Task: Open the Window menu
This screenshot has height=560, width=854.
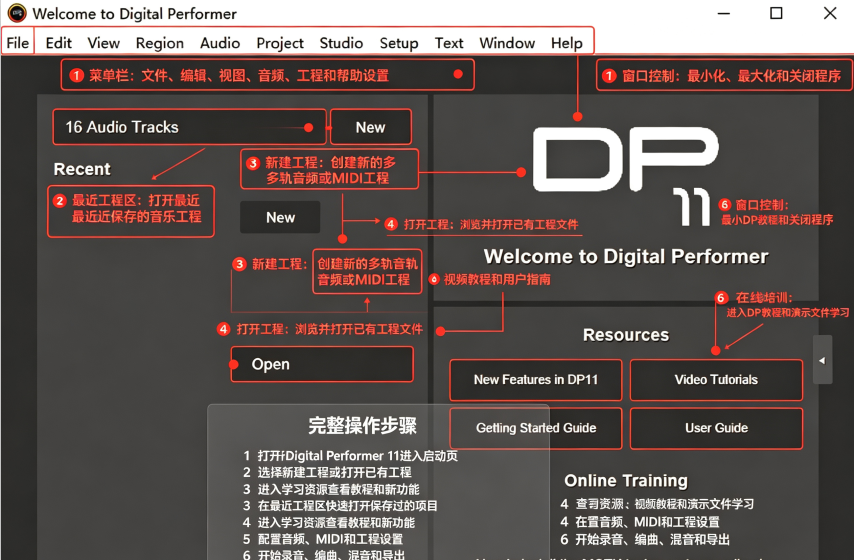Action: click(x=507, y=42)
